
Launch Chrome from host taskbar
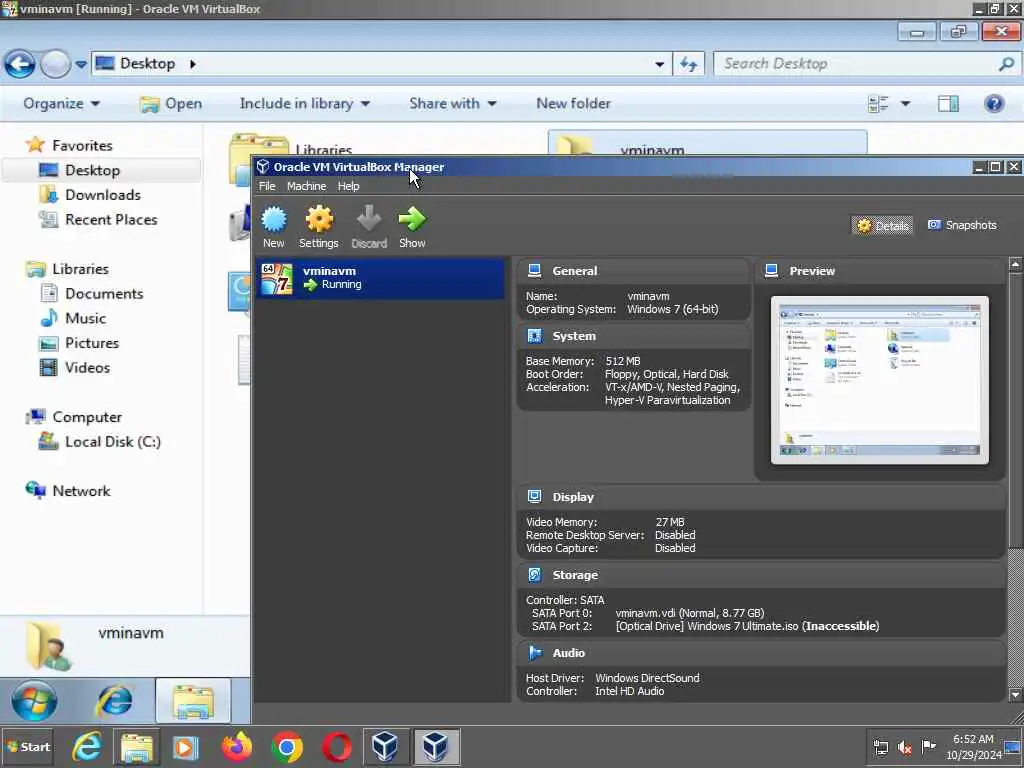click(287, 747)
